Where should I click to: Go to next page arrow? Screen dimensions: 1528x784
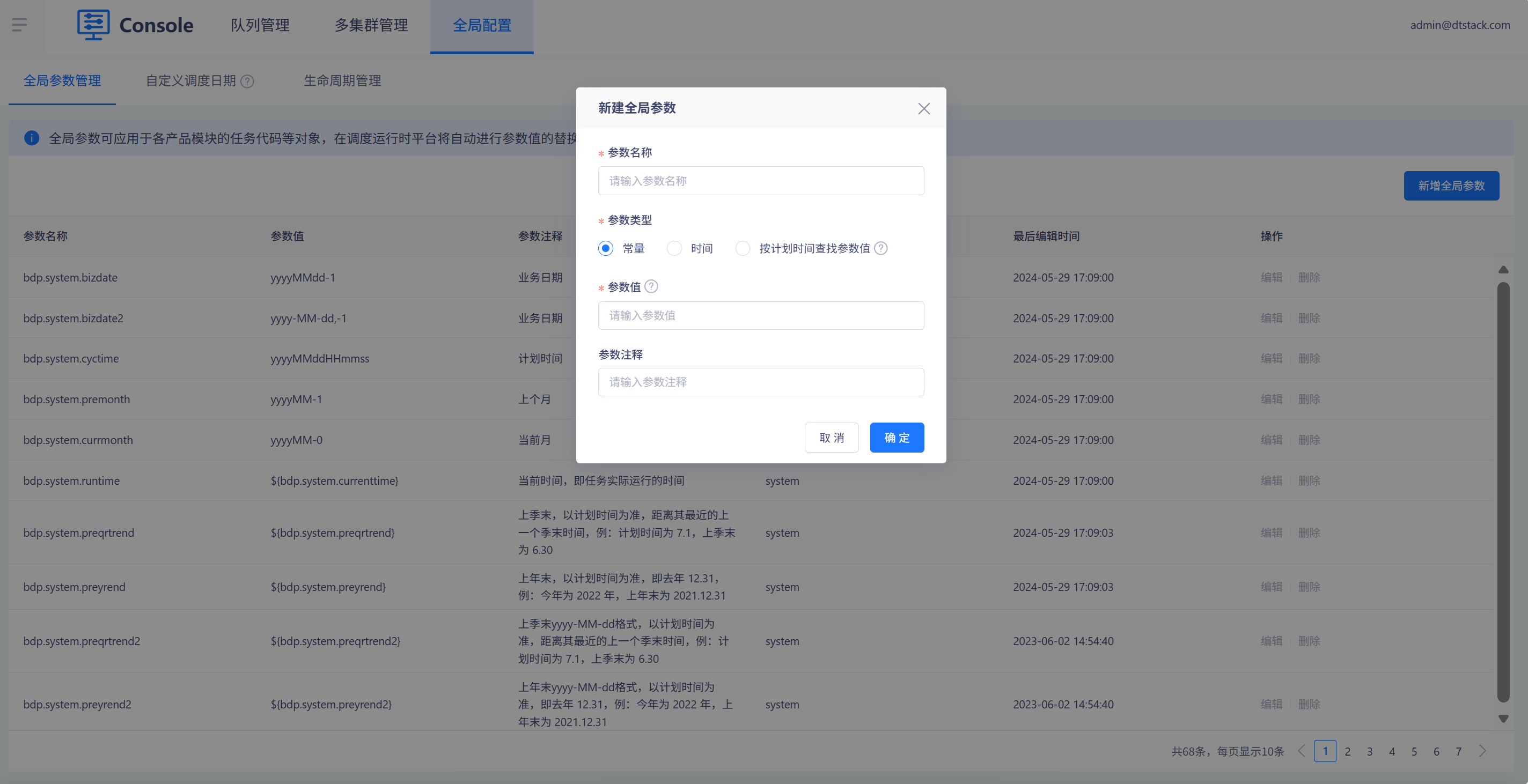(x=1482, y=751)
